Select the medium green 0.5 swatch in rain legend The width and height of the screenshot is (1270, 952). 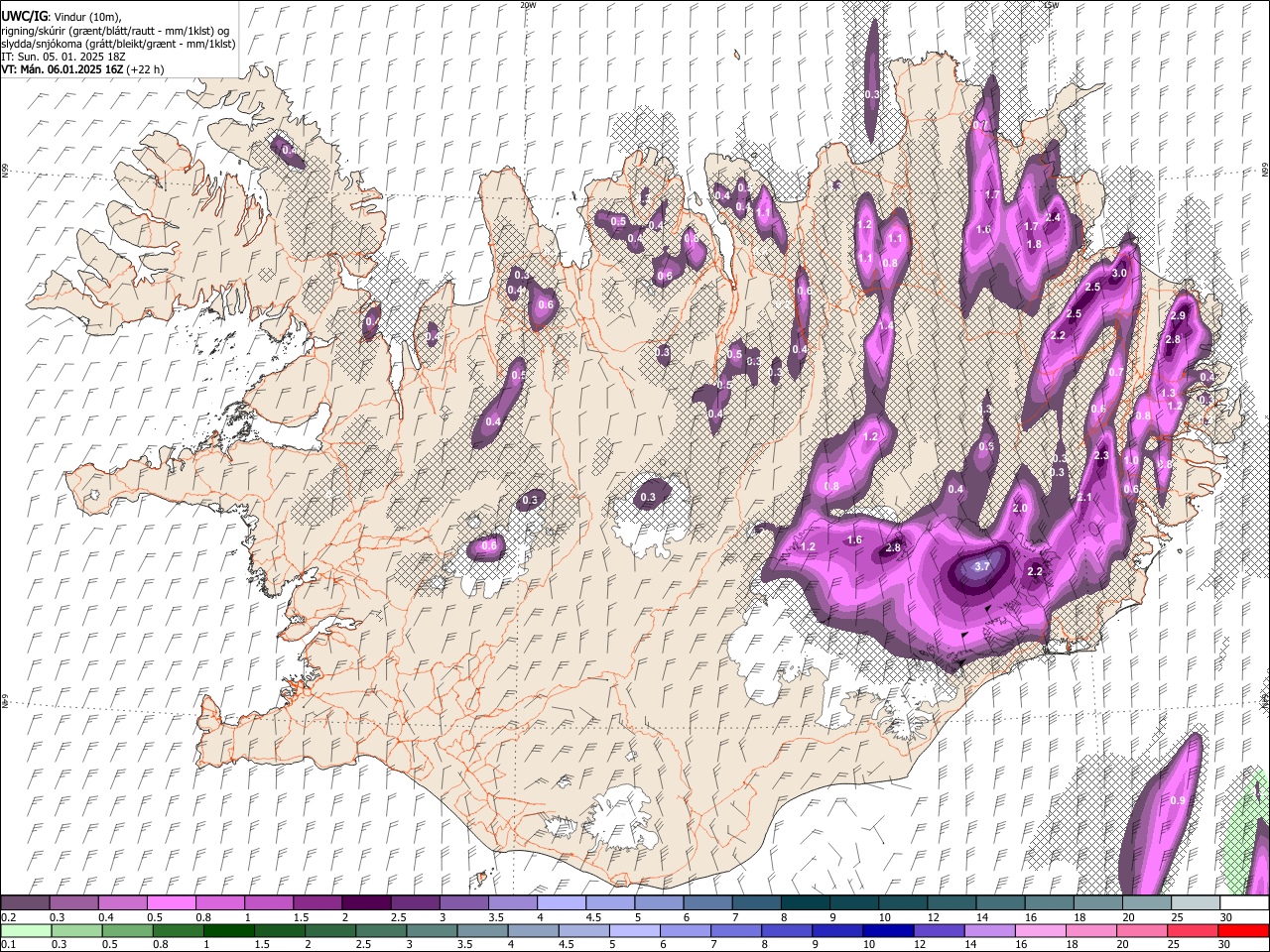[x=127, y=930]
